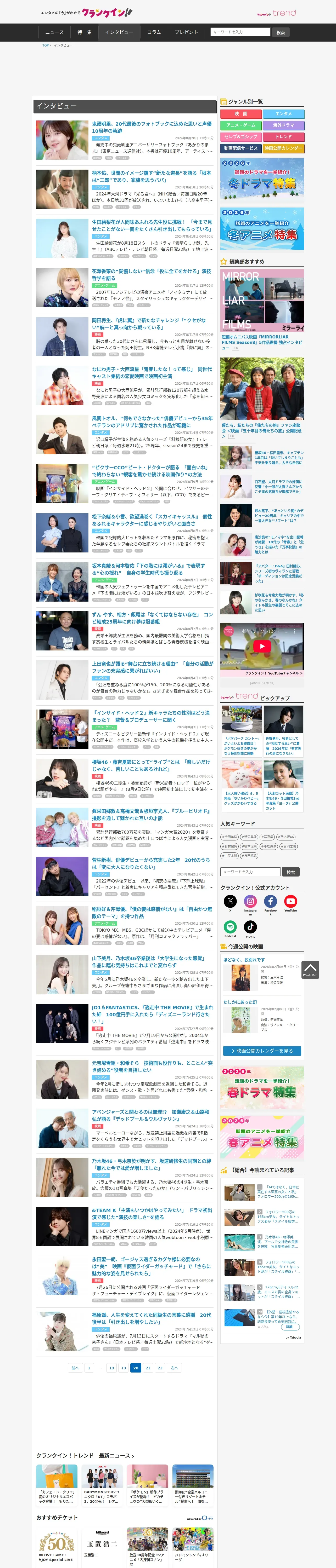Focus the header keyword search field
336x1568 pixels.
coord(240,32)
